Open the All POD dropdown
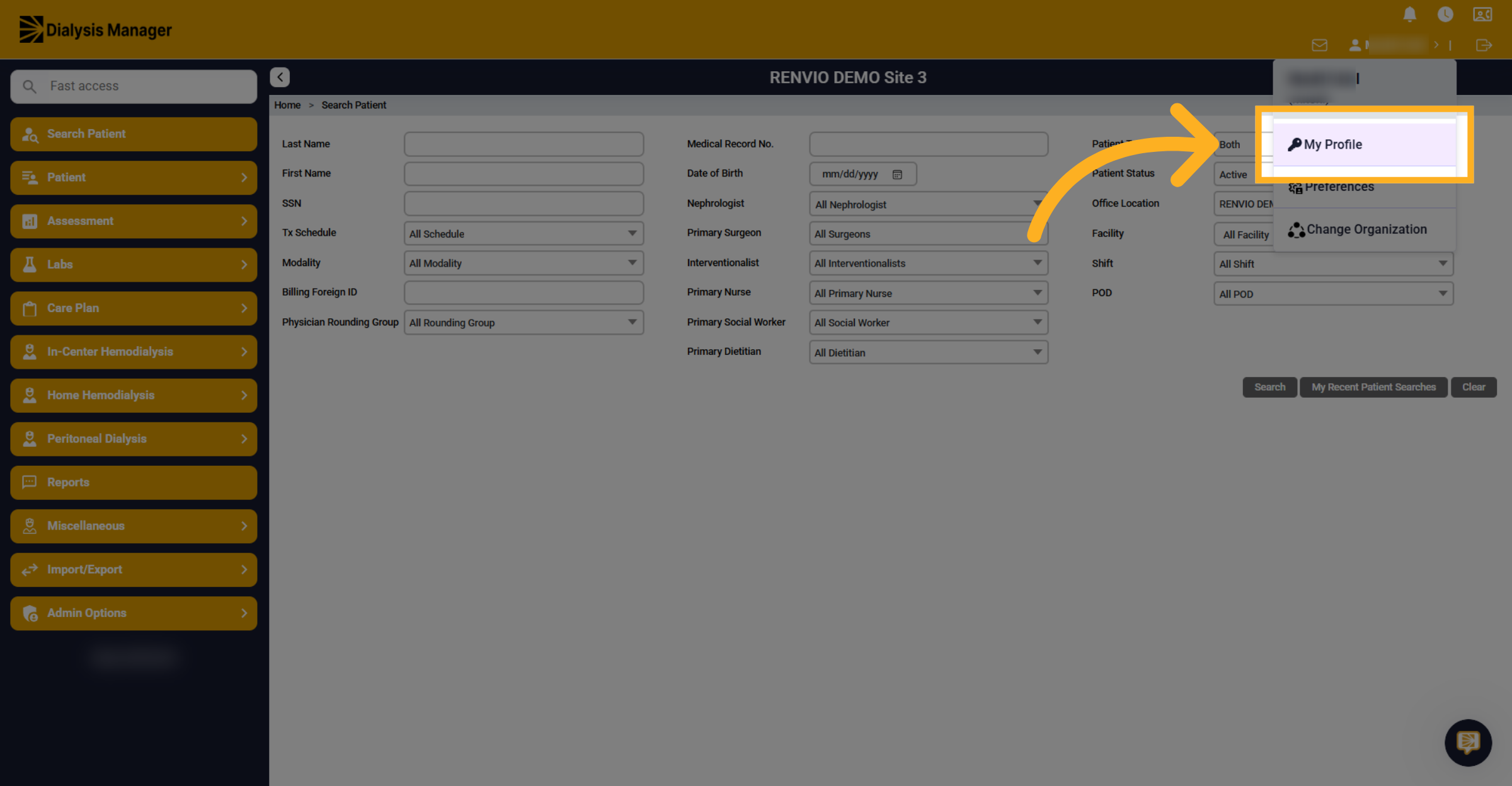The width and height of the screenshot is (1512, 786). coord(1334,293)
